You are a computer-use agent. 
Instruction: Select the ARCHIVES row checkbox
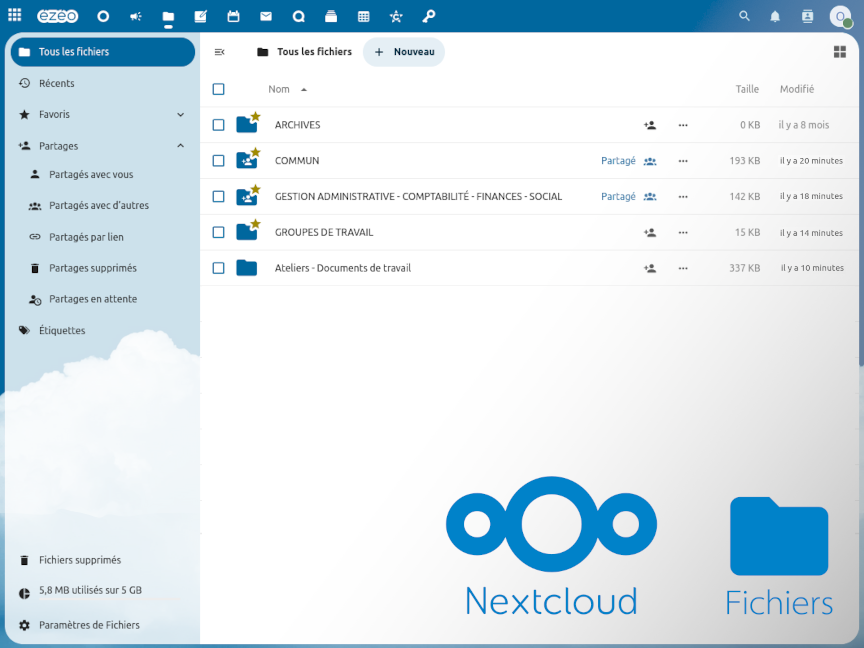(x=218, y=125)
